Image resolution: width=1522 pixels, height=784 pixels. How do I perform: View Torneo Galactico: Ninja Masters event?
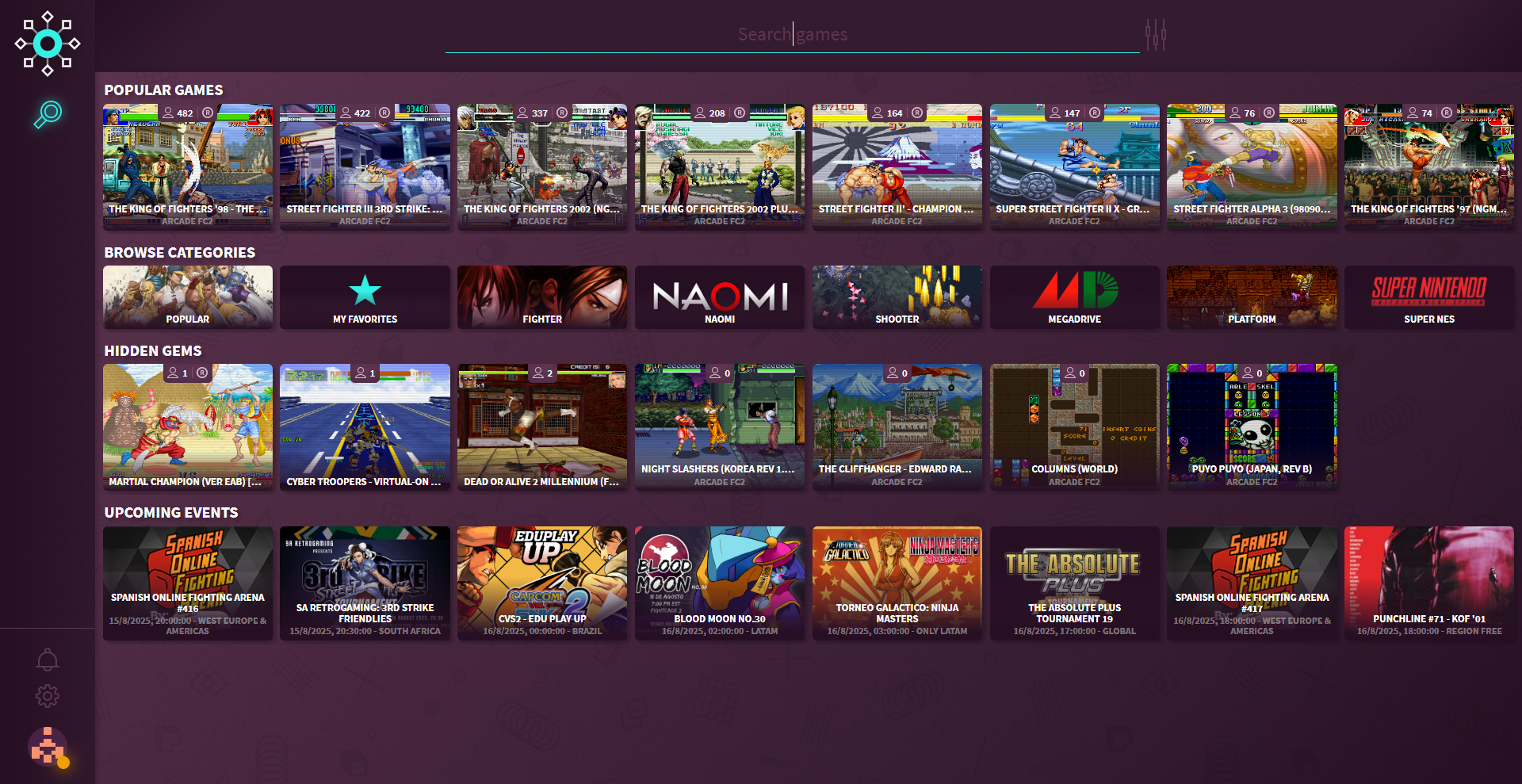click(897, 583)
